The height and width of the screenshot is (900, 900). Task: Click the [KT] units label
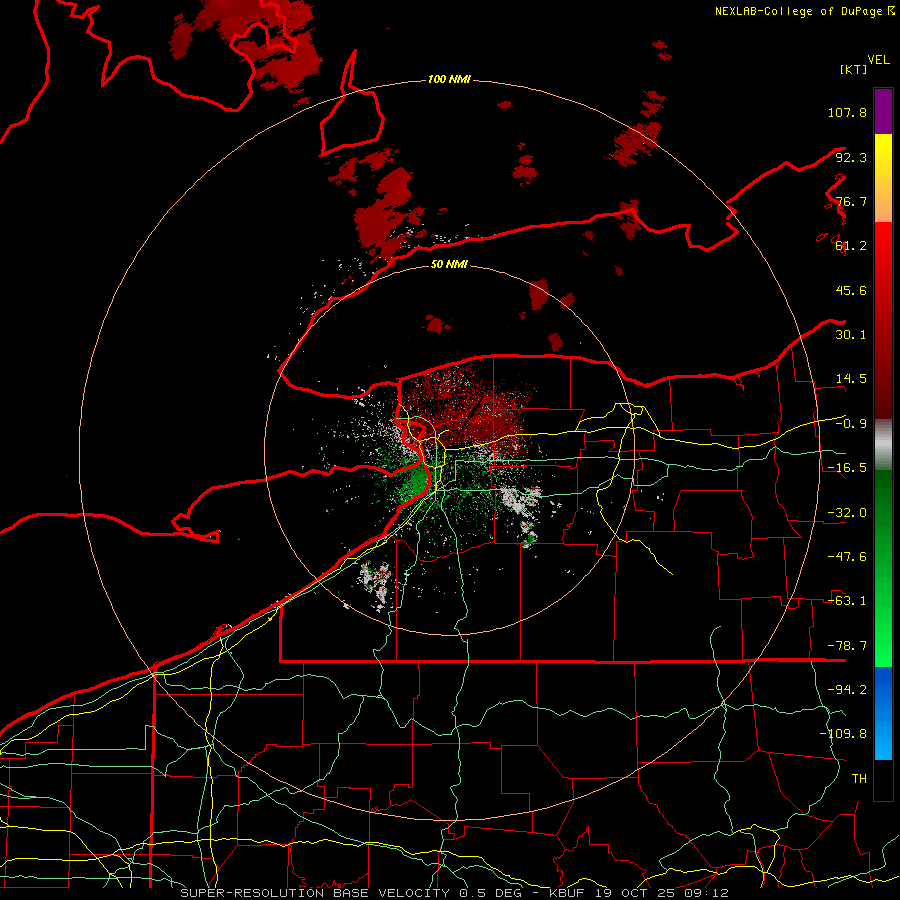point(853,69)
